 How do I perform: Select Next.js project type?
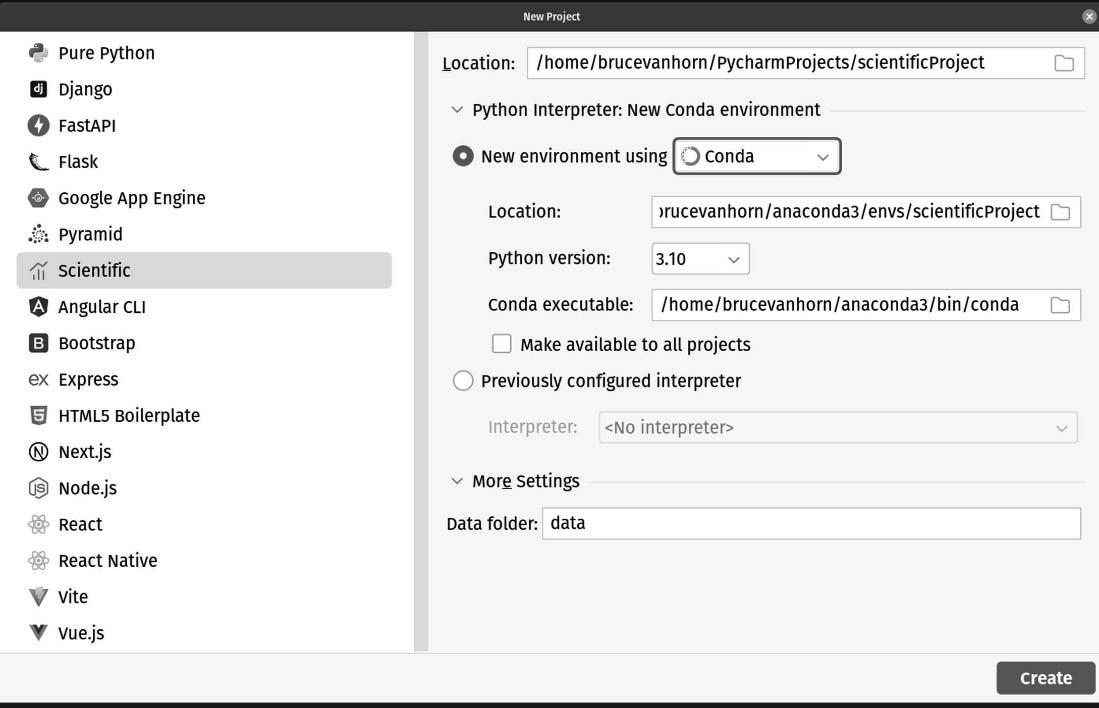pos(204,452)
